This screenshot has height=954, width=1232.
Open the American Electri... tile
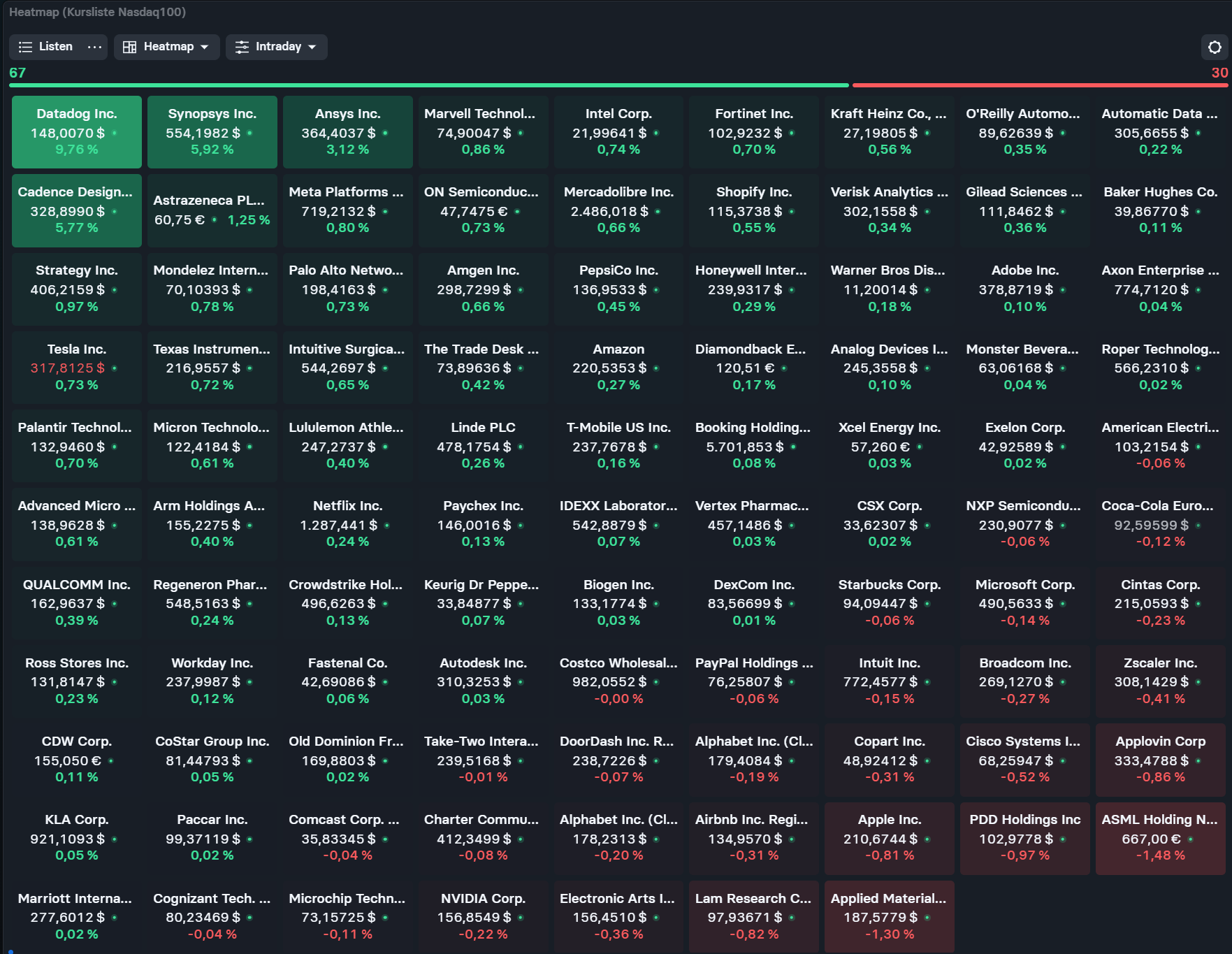(x=1161, y=446)
